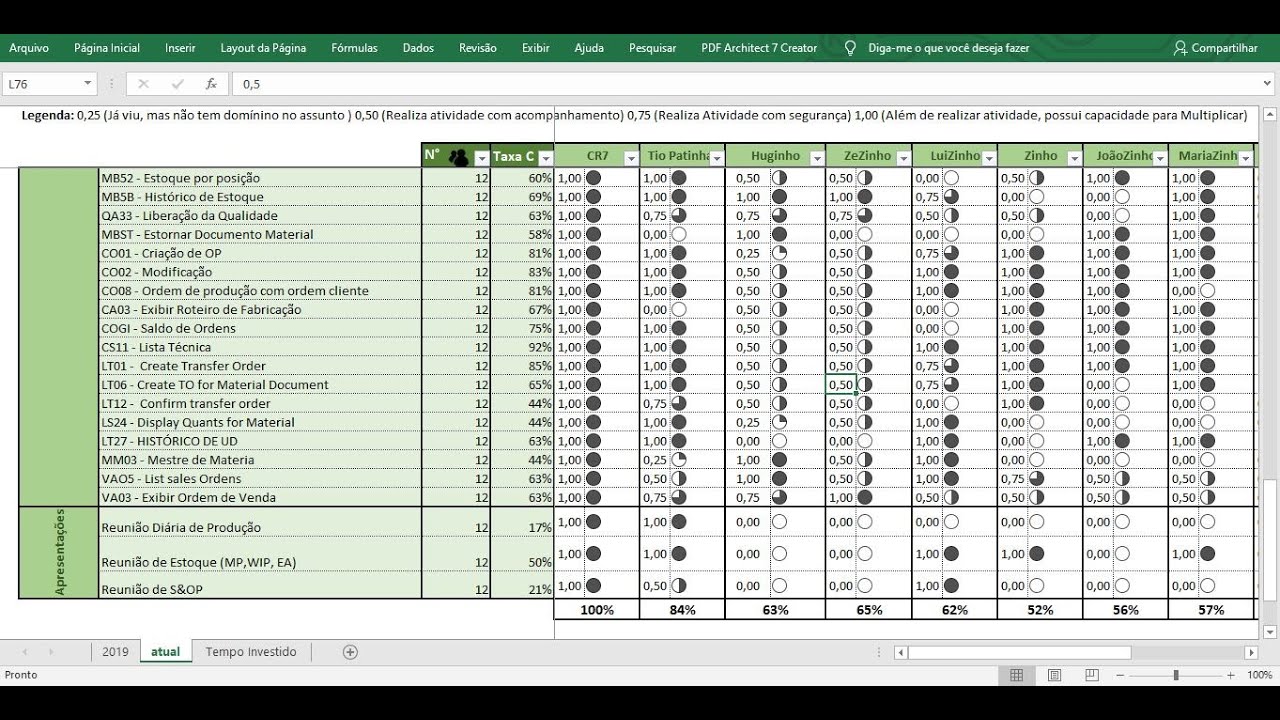Image resolution: width=1280 pixels, height=720 pixels.
Task: Select the 'CO01 - Criação de OP' cell
Action: pos(260,253)
